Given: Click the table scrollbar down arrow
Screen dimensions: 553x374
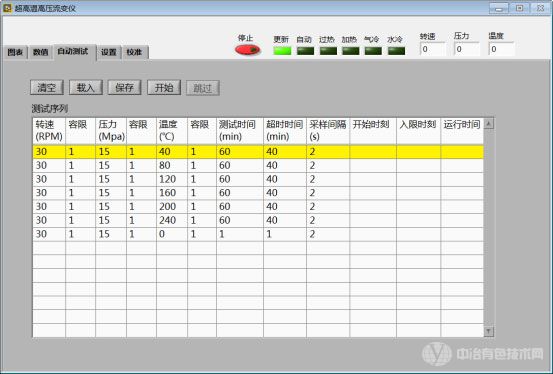Looking at the screenshot, I should click(489, 331).
